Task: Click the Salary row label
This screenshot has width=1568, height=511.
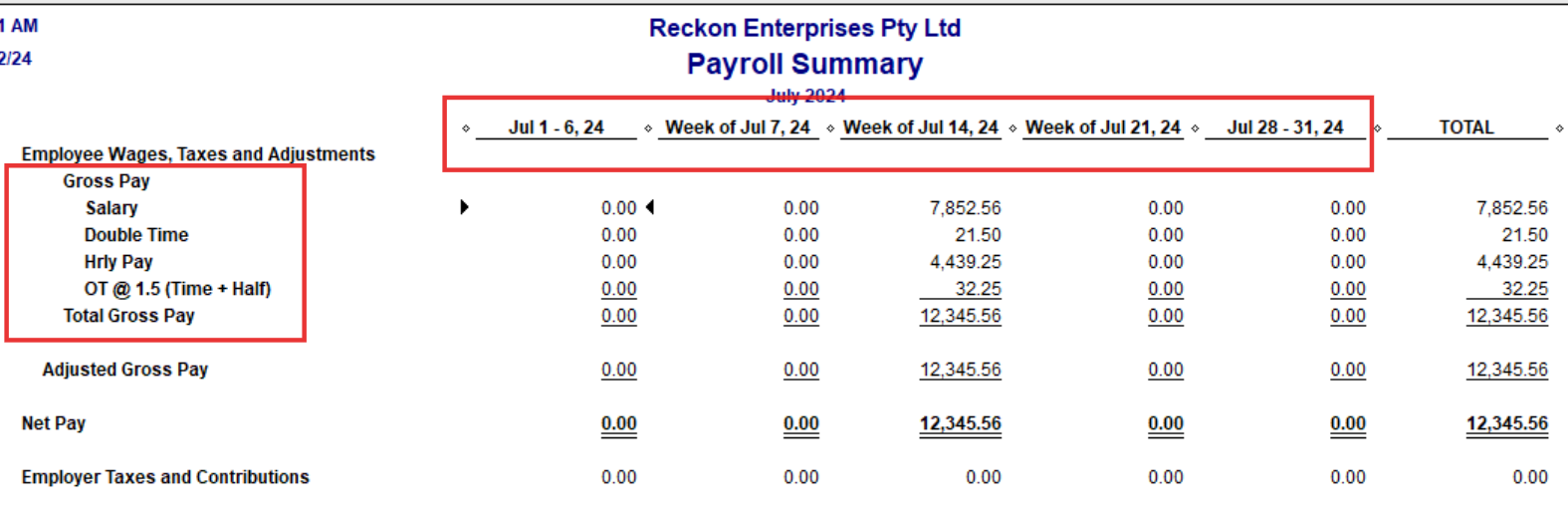Action: (x=112, y=208)
